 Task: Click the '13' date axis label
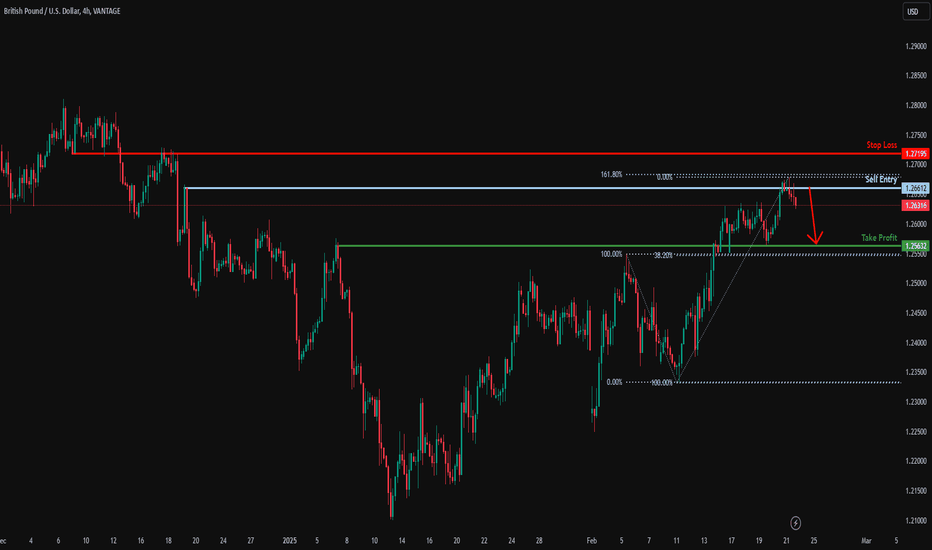pos(704,541)
